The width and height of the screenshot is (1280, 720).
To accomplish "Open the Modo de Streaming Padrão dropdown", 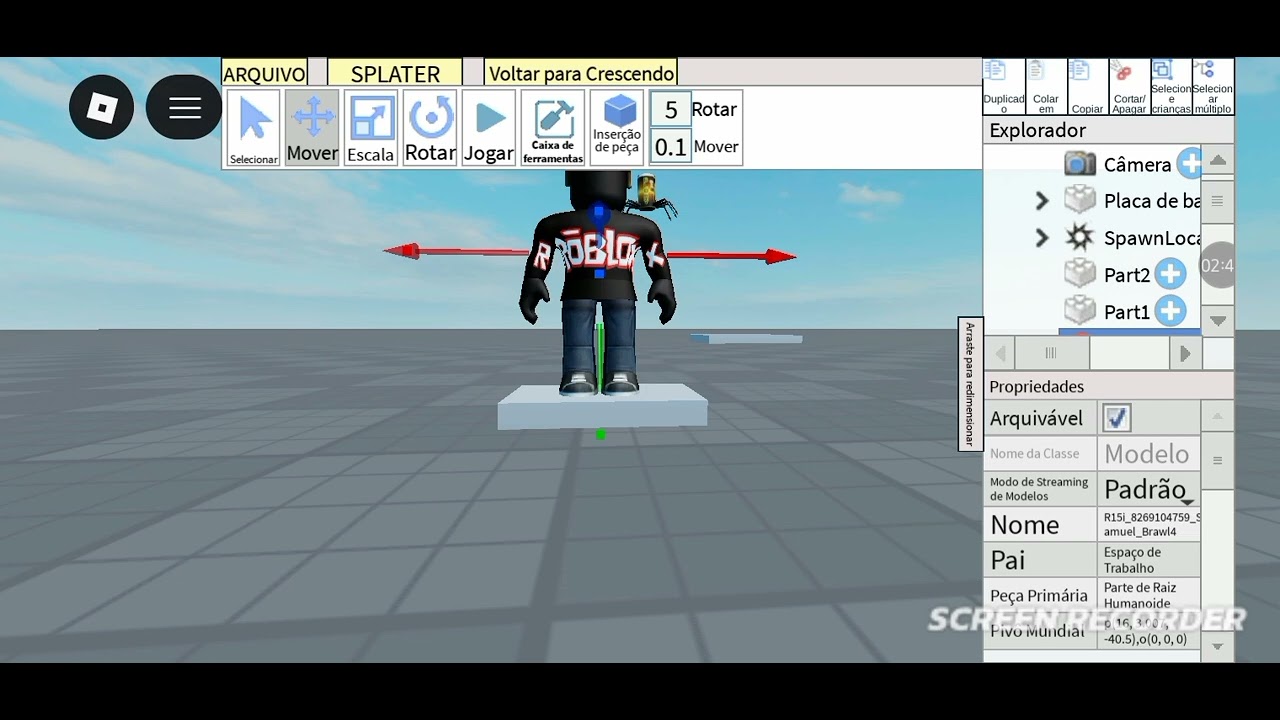I will [x=1149, y=489].
